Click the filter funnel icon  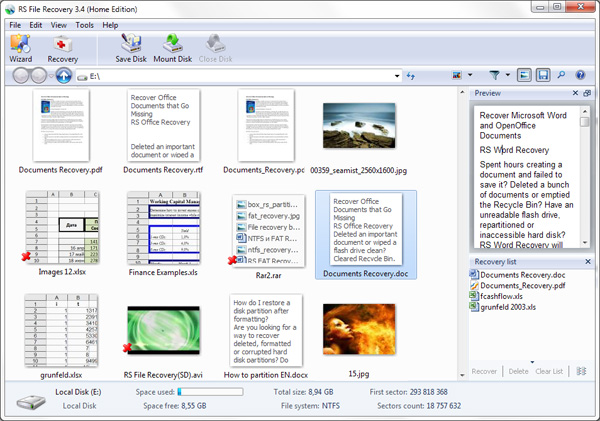click(x=494, y=75)
